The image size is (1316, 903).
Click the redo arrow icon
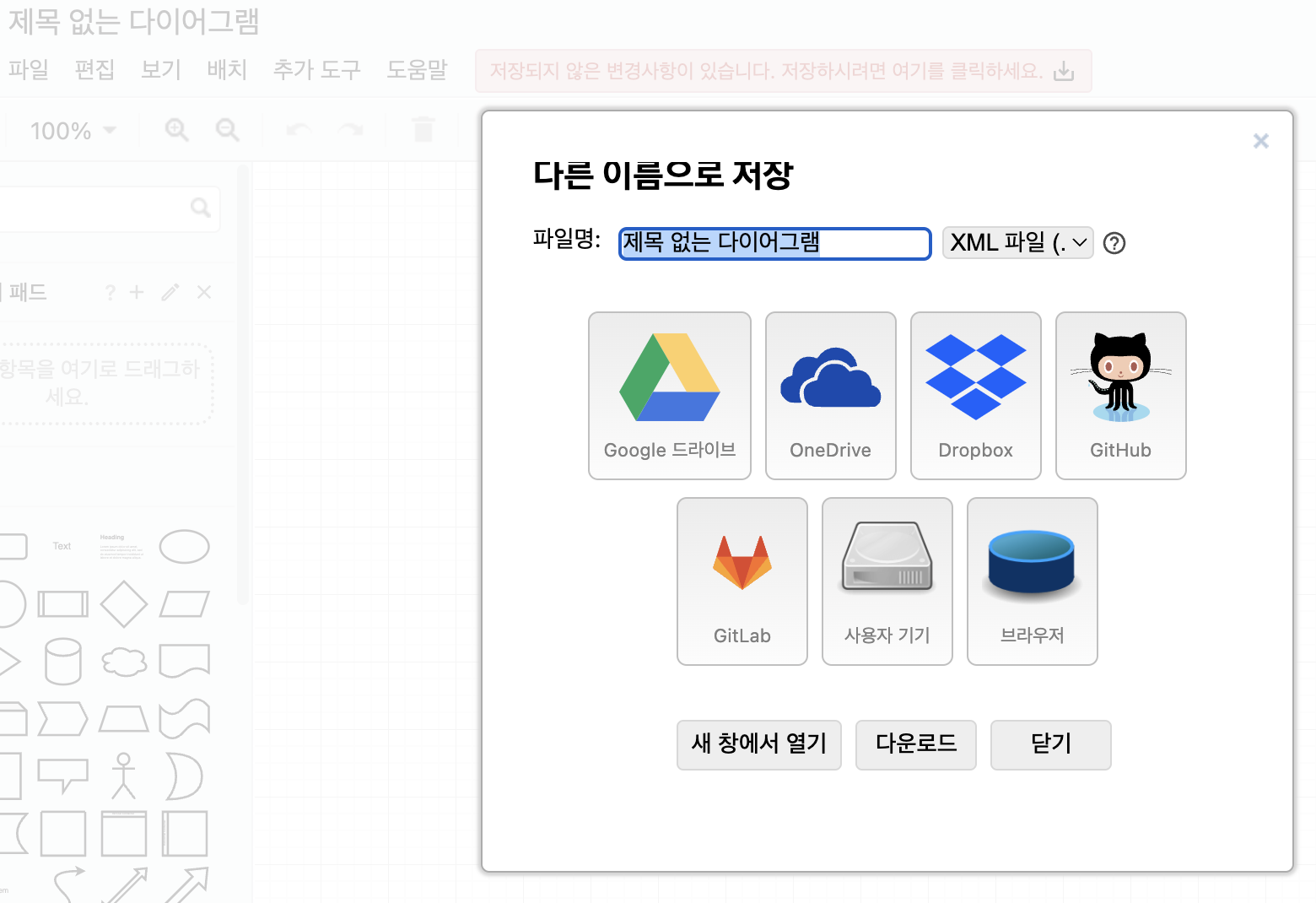click(351, 130)
